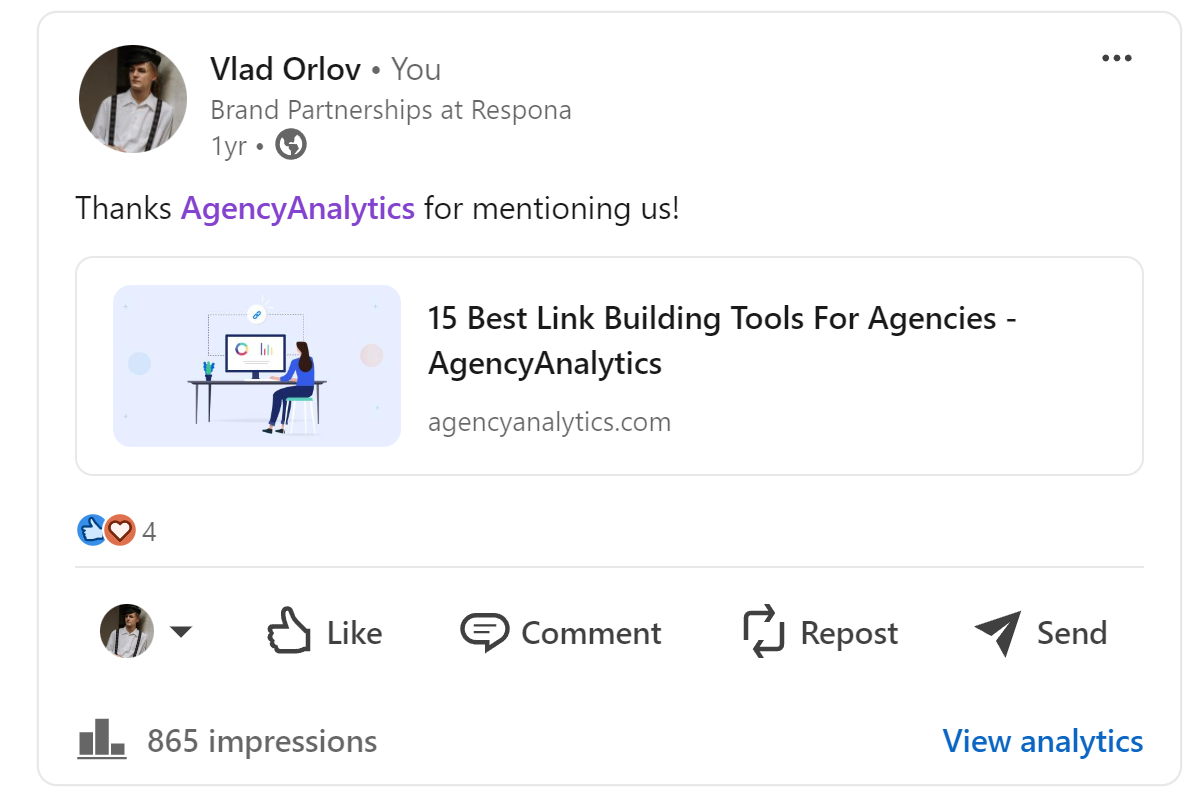1203x807 pixels.
Task: Click the Repost arrows icon
Action: pos(765,632)
